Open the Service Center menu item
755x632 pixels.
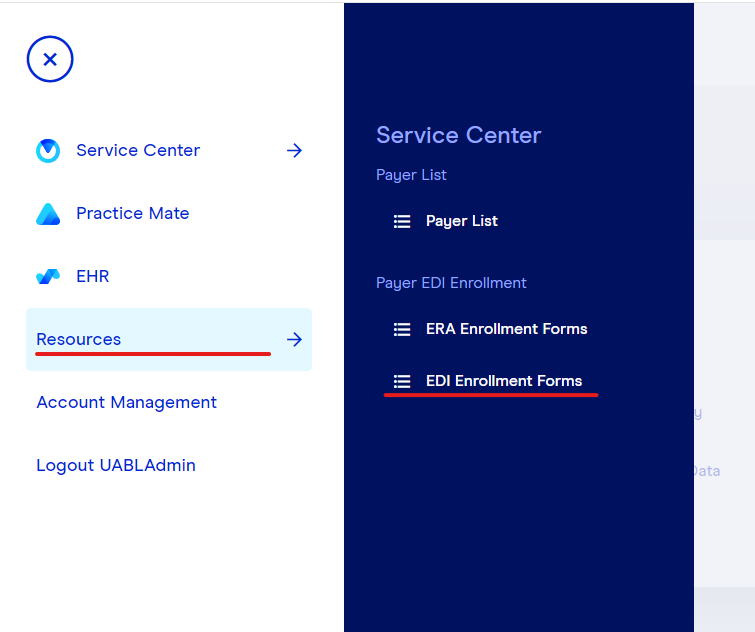(x=138, y=150)
